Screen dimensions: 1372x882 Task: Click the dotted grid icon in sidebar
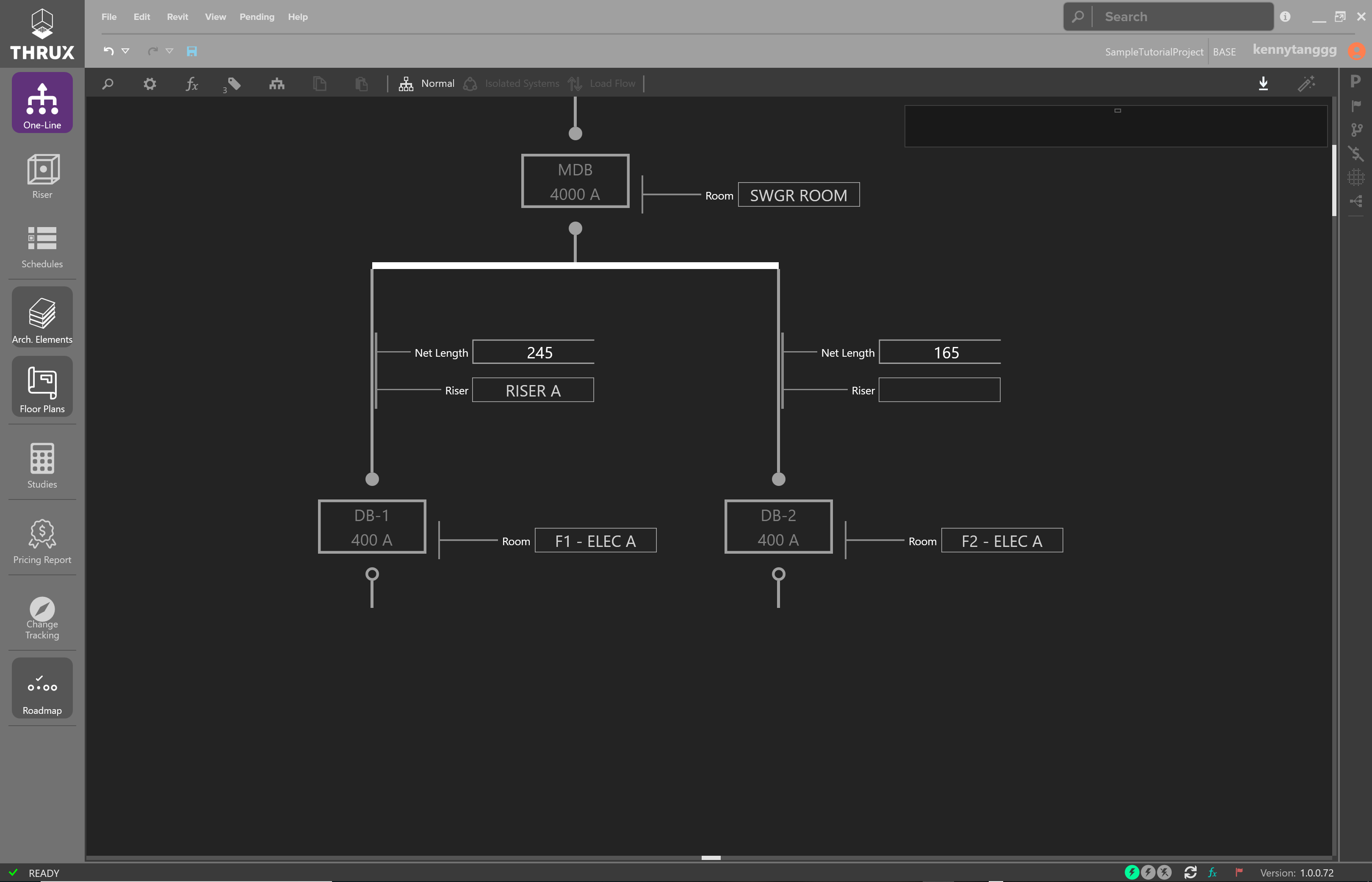1355,178
